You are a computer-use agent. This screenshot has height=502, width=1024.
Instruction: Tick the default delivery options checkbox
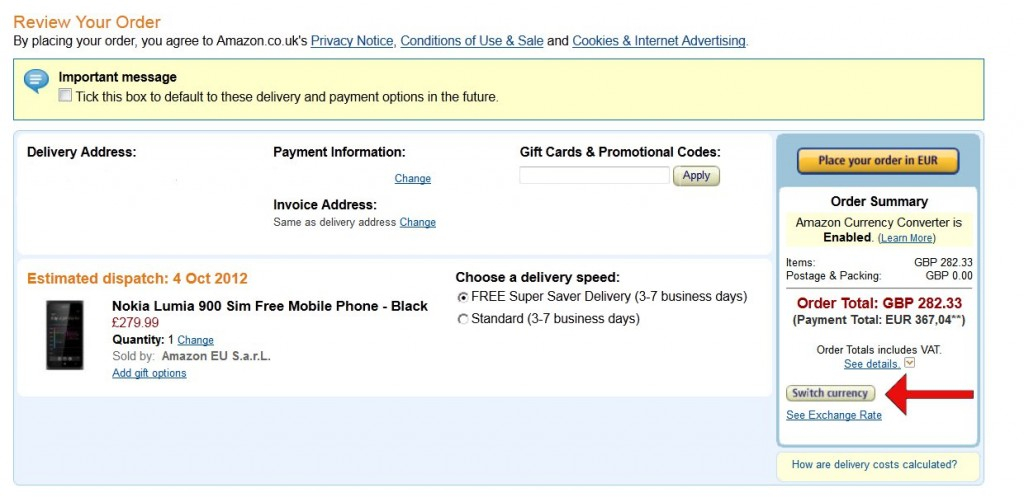[66, 96]
